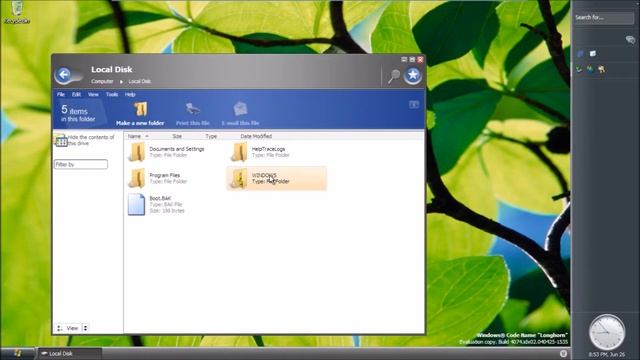This screenshot has width=640, height=360.
Task: Click the yellow tray icon in the sidebar
Action: pyautogui.click(x=601, y=70)
